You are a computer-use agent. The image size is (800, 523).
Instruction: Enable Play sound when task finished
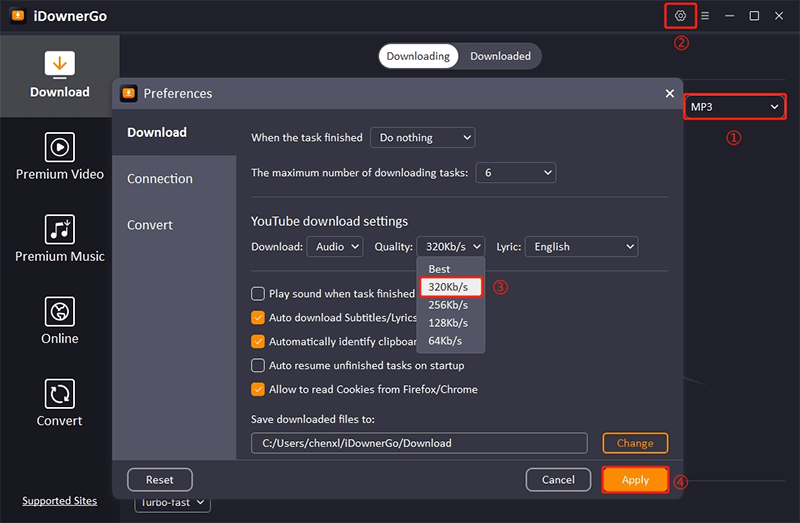pyautogui.click(x=258, y=294)
